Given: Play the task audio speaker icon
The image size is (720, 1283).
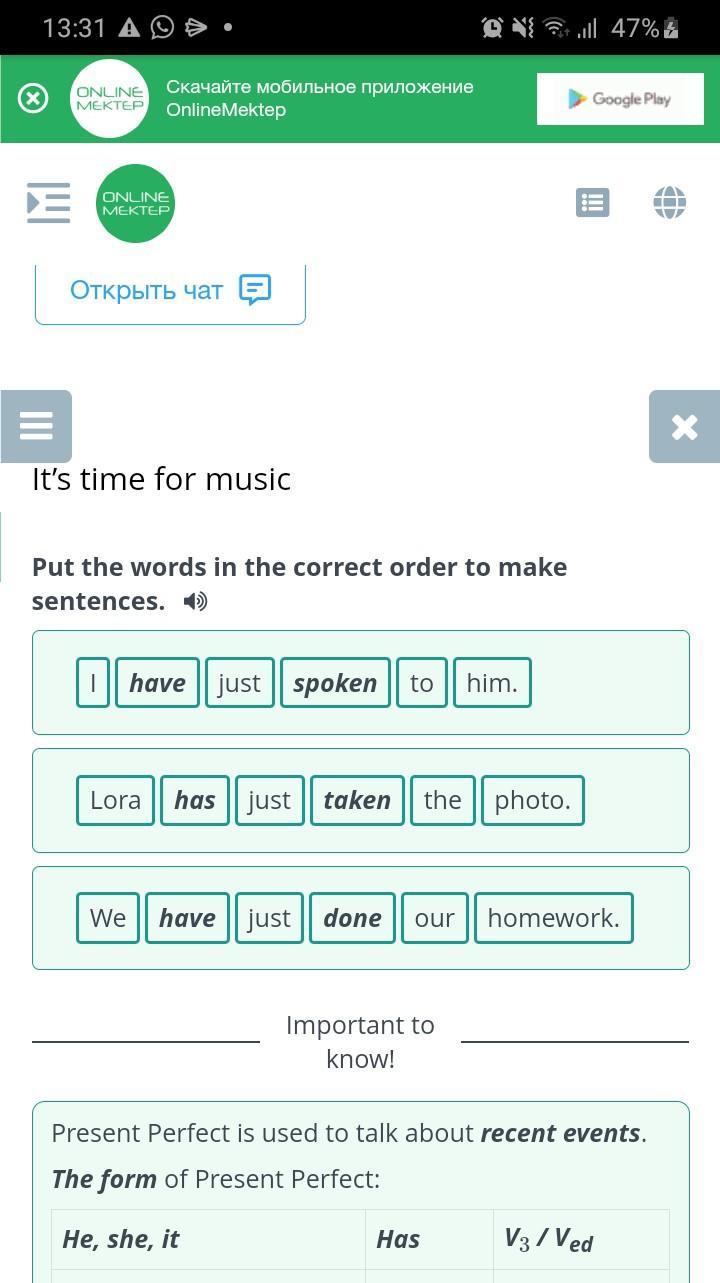Looking at the screenshot, I should [196, 601].
